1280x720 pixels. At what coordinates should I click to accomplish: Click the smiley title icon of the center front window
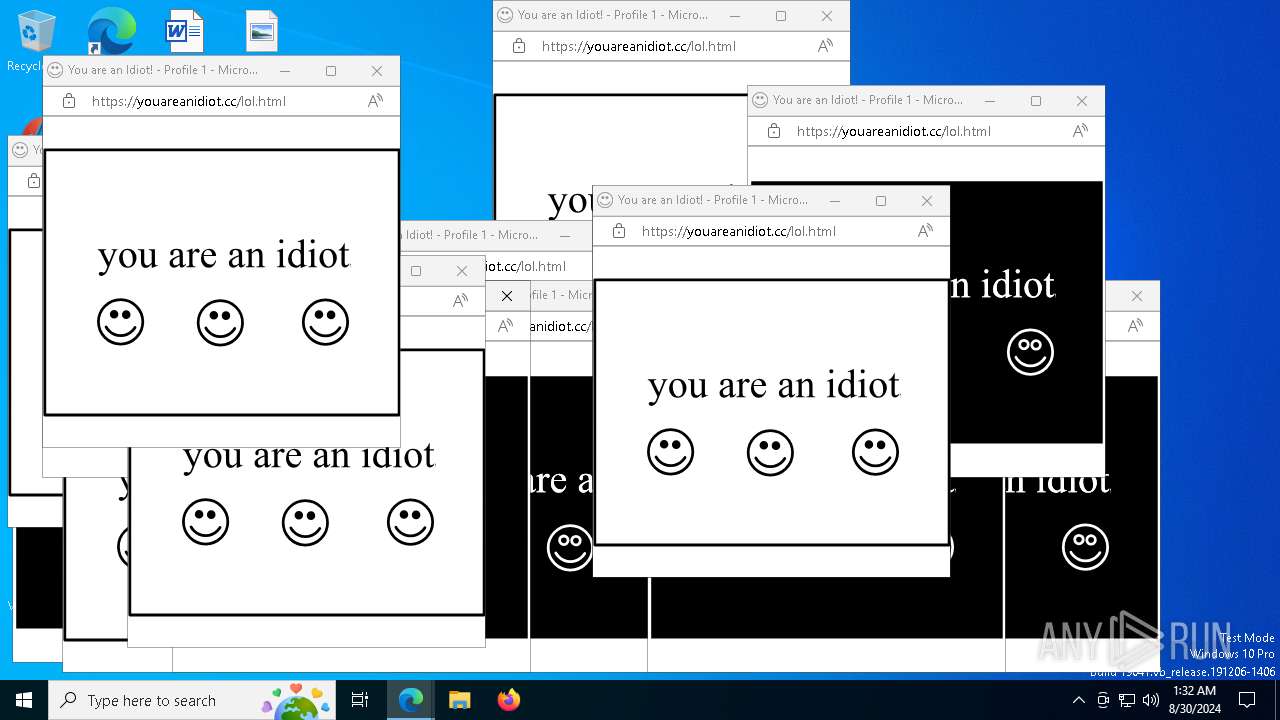click(x=605, y=200)
